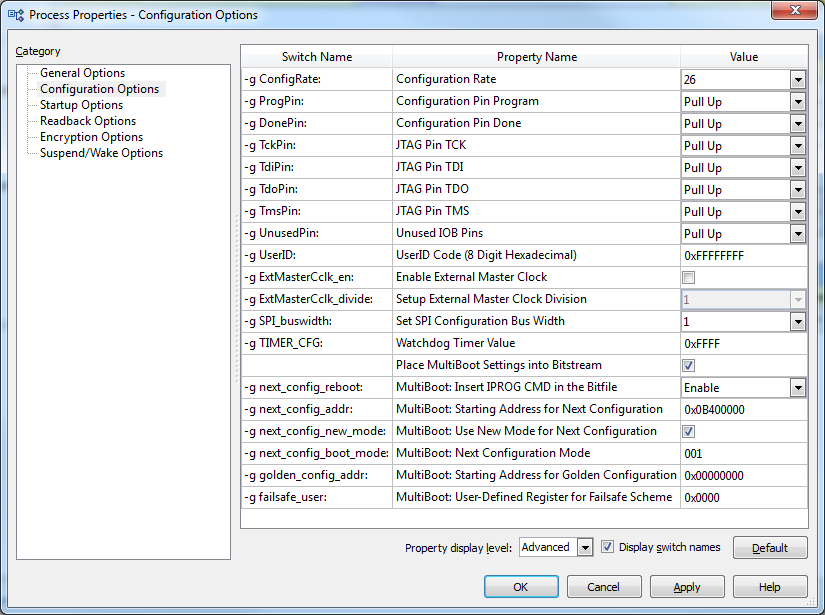The width and height of the screenshot is (825, 615).
Task: Open Startup Options category
Action: pos(82,105)
